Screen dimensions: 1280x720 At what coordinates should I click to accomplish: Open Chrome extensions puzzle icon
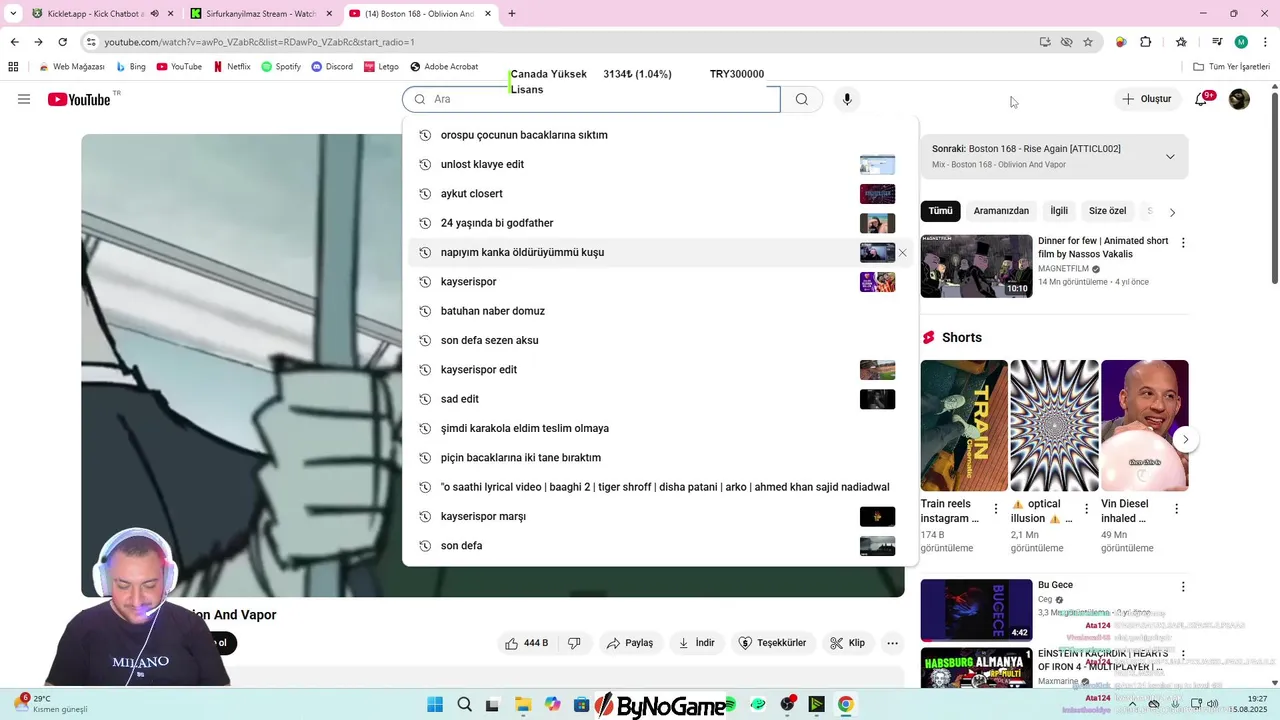point(1146,42)
